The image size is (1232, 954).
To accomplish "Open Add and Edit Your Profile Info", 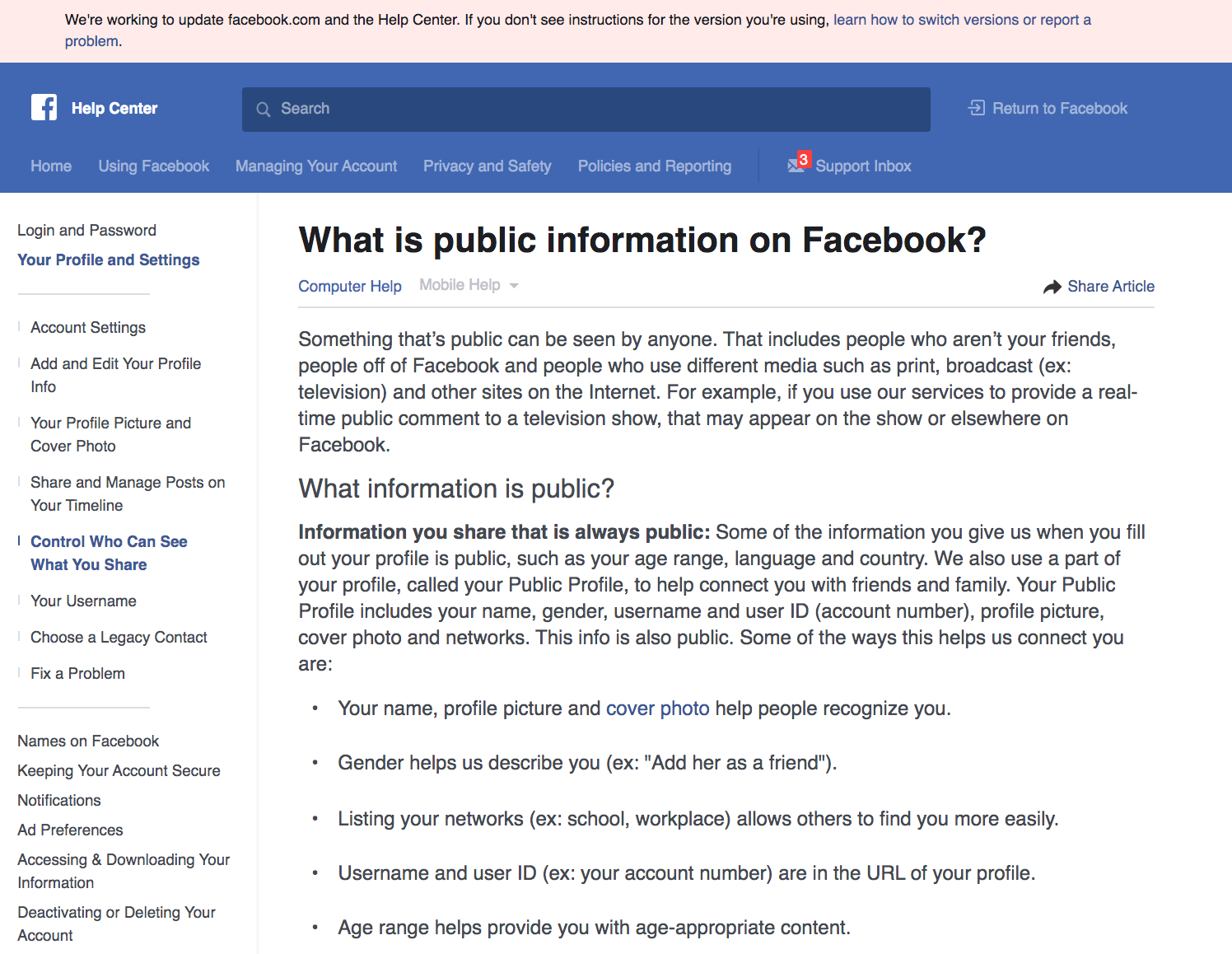I will (x=116, y=375).
